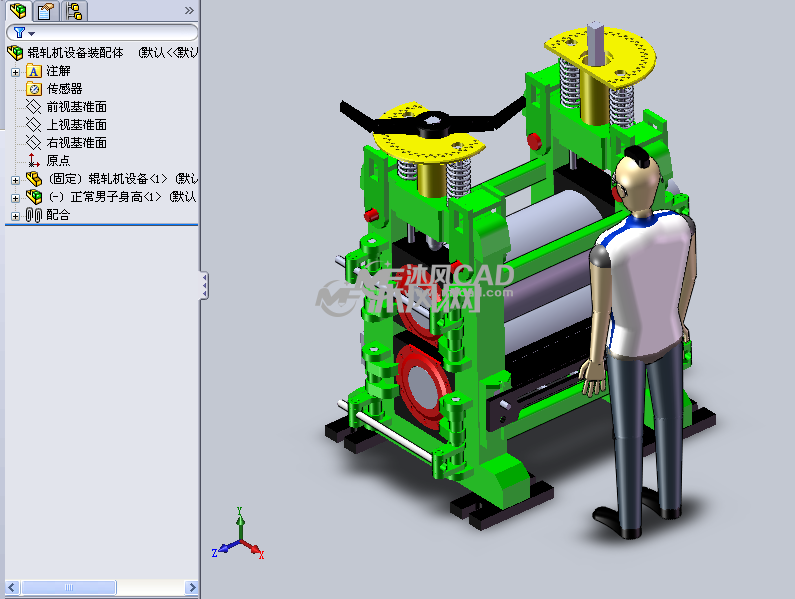Click the 右视基准面 plane icon
The width and height of the screenshot is (795, 599).
[x=33, y=143]
